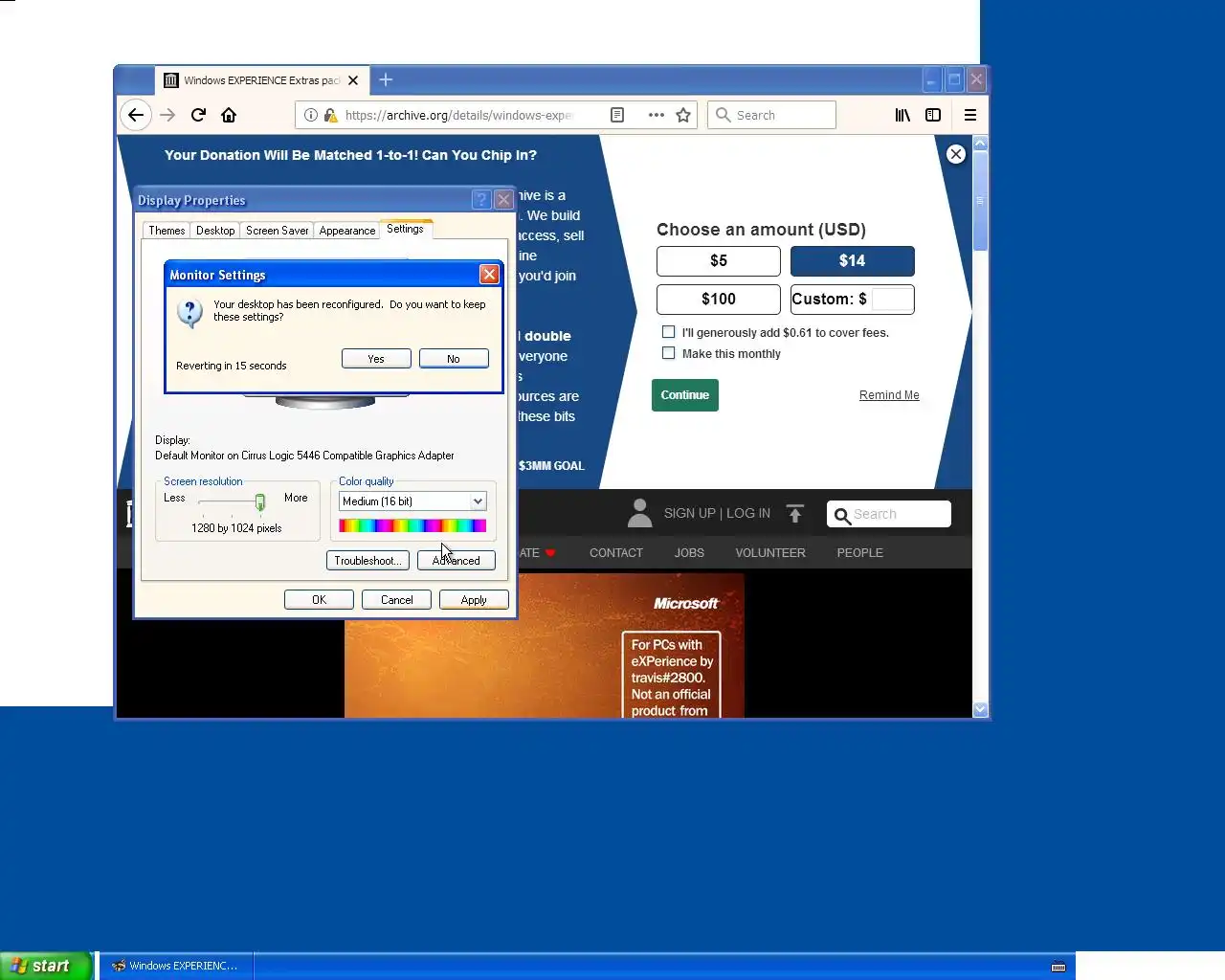Check 'generously add $0.61 to cover fees'

(x=669, y=332)
